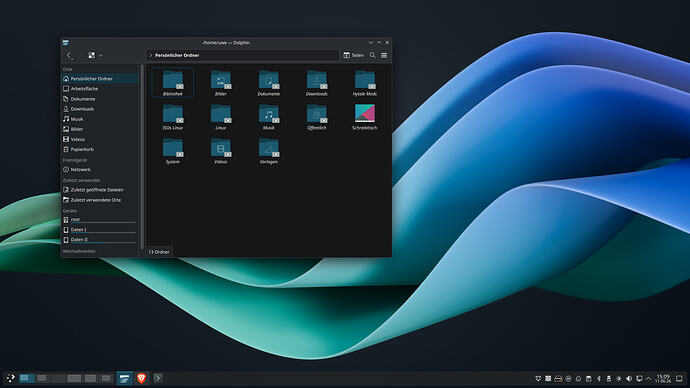Split the view with the Teilen button
Viewport: 690px width, 388px height.
[x=353, y=55]
